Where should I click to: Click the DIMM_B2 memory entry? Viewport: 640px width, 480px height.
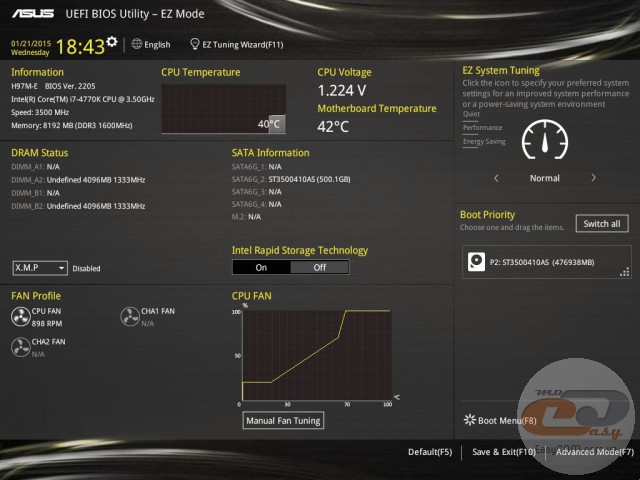pos(78,206)
